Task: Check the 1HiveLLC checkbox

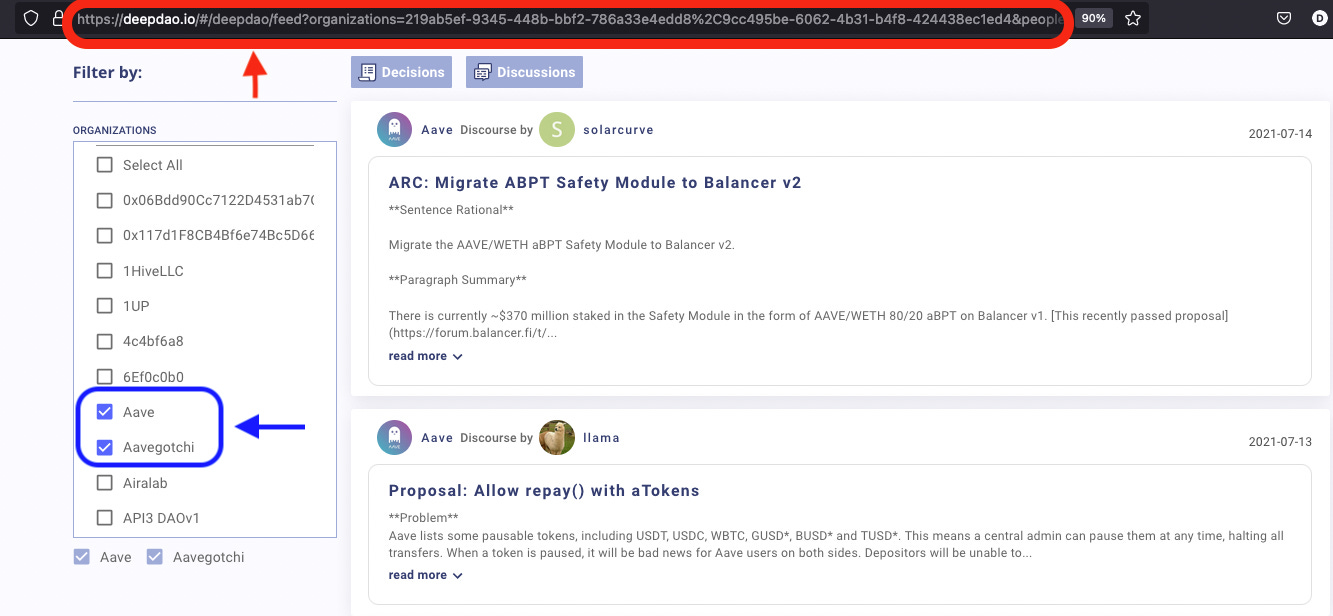Action: 104,271
